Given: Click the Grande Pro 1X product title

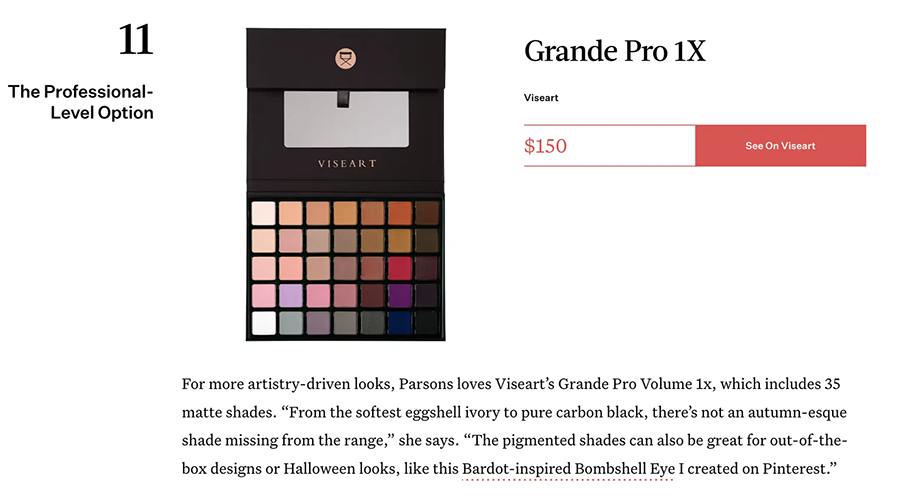Looking at the screenshot, I should [615, 51].
